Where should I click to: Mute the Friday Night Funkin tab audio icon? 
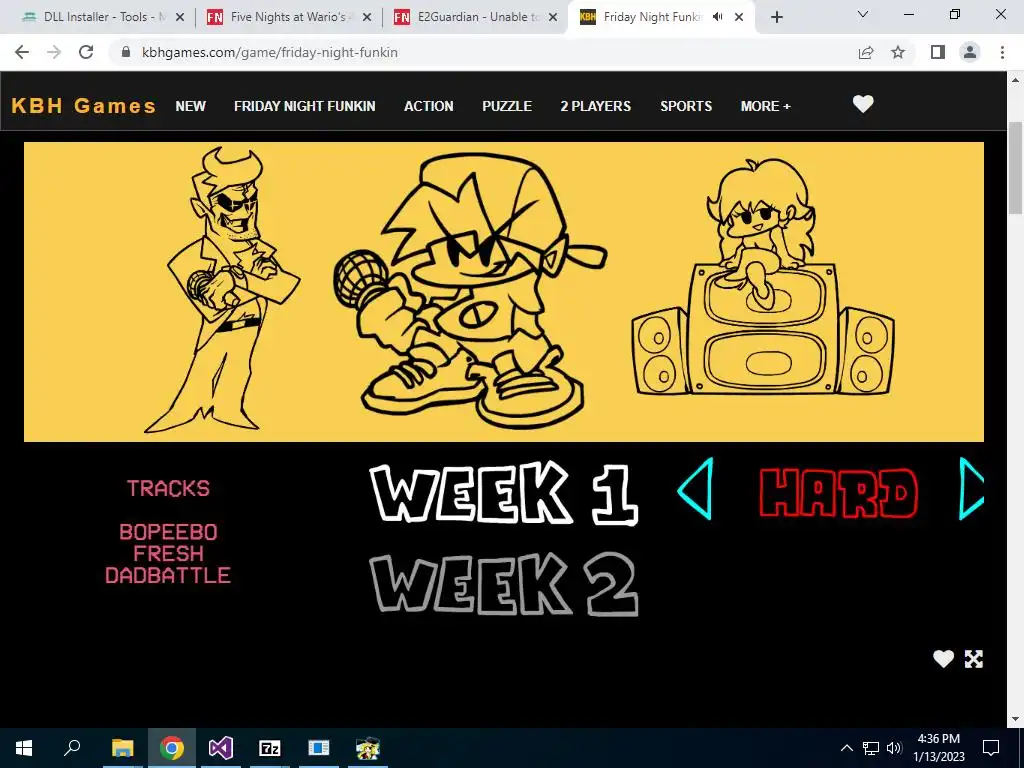coord(718,17)
